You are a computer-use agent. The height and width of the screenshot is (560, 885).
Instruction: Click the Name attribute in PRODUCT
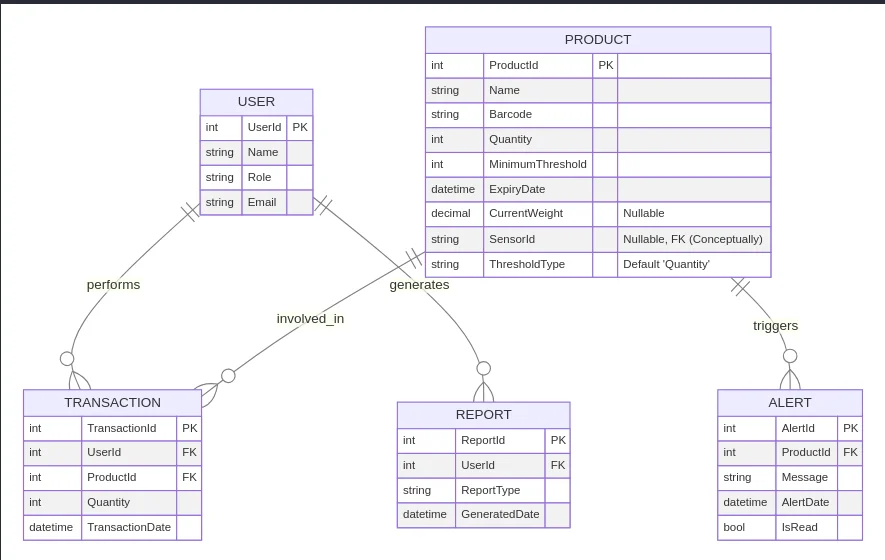[504, 90]
